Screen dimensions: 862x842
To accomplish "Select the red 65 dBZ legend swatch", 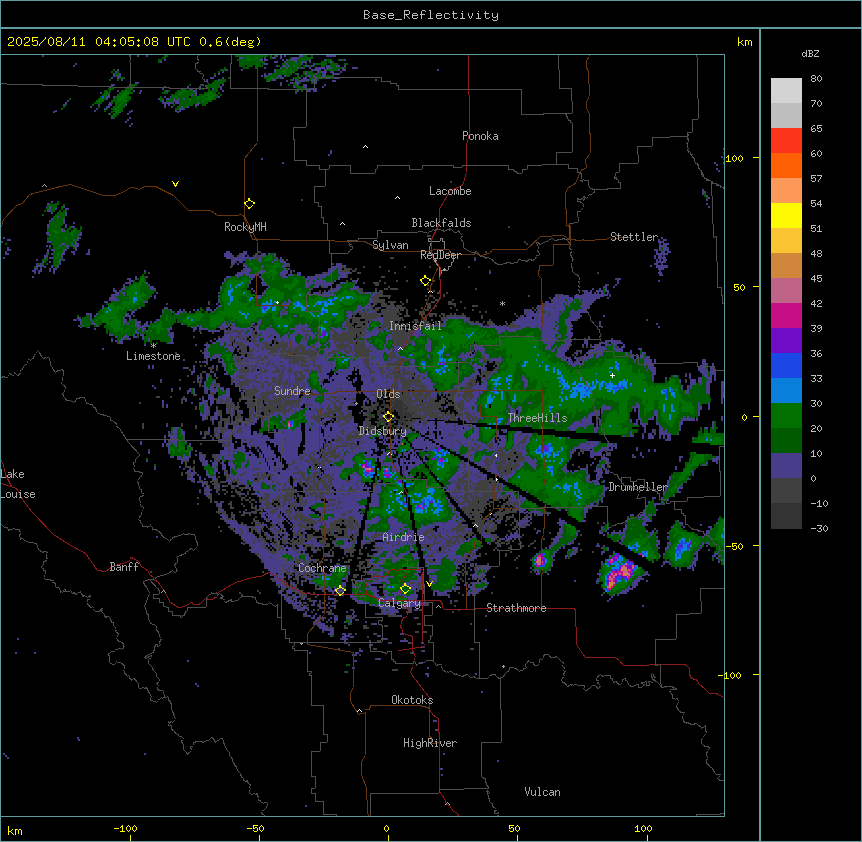I will click(786, 140).
